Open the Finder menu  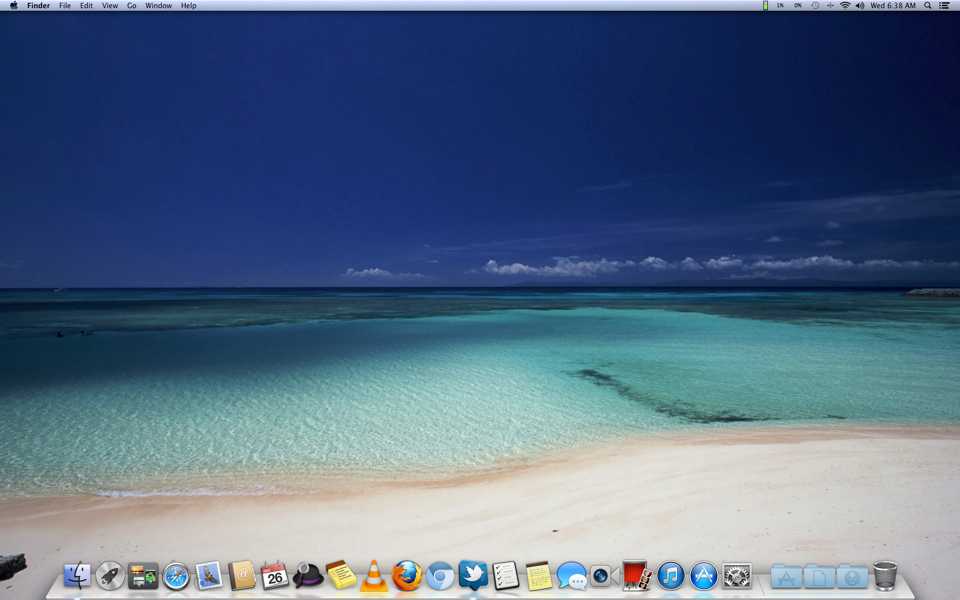39,6
